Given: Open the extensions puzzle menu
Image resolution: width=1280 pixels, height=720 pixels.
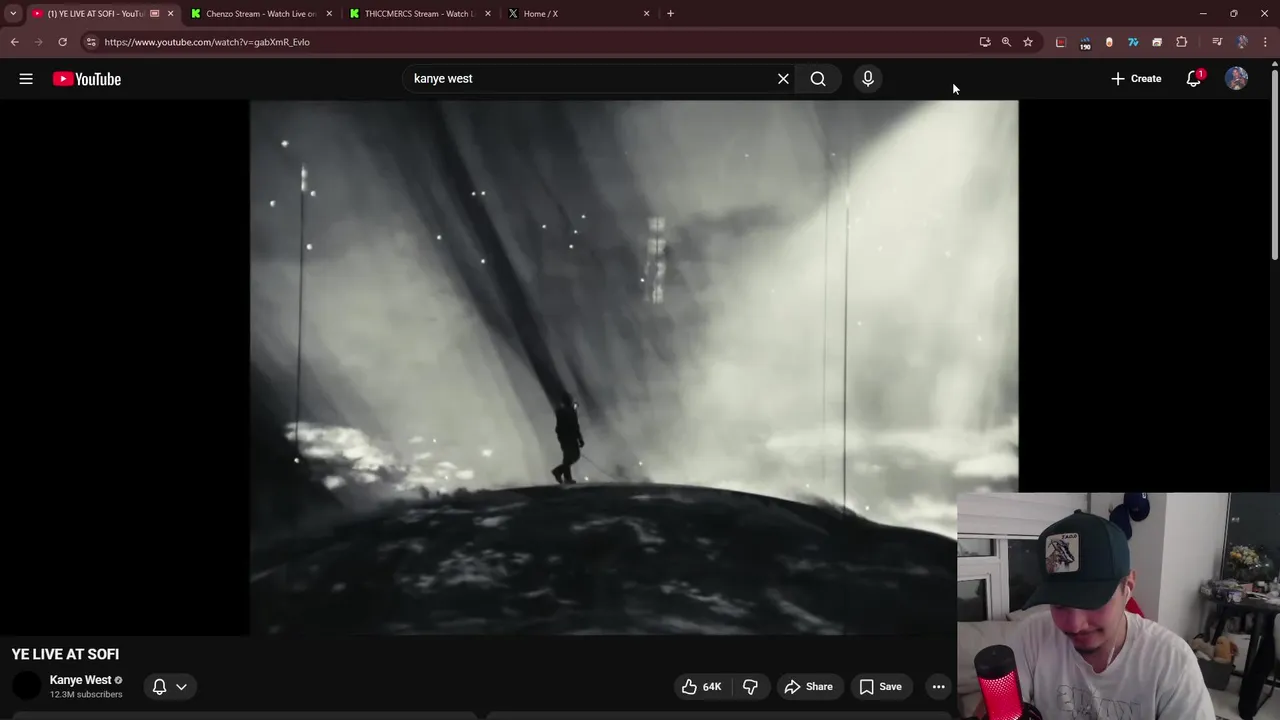Looking at the screenshot, I should coord(1182,42).
